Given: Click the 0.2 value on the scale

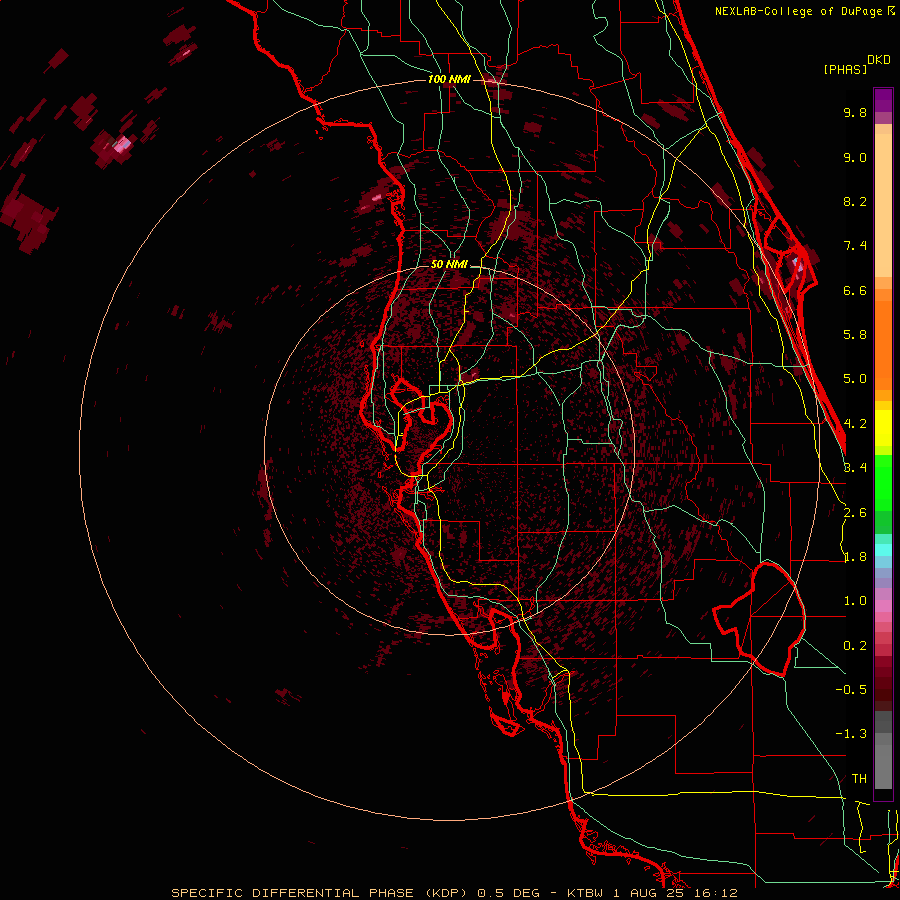Looking at the screenshot, I should (855, 646).
